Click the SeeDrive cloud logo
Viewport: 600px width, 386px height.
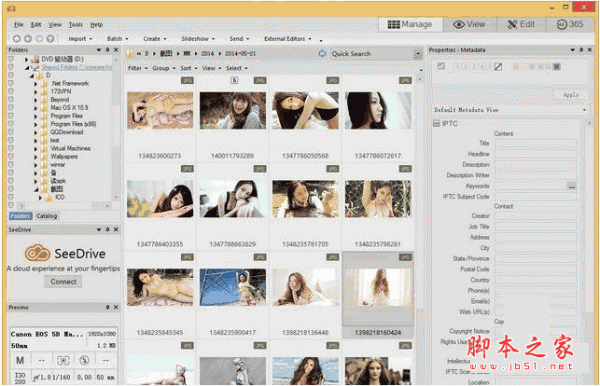click(x=37, y=253)
